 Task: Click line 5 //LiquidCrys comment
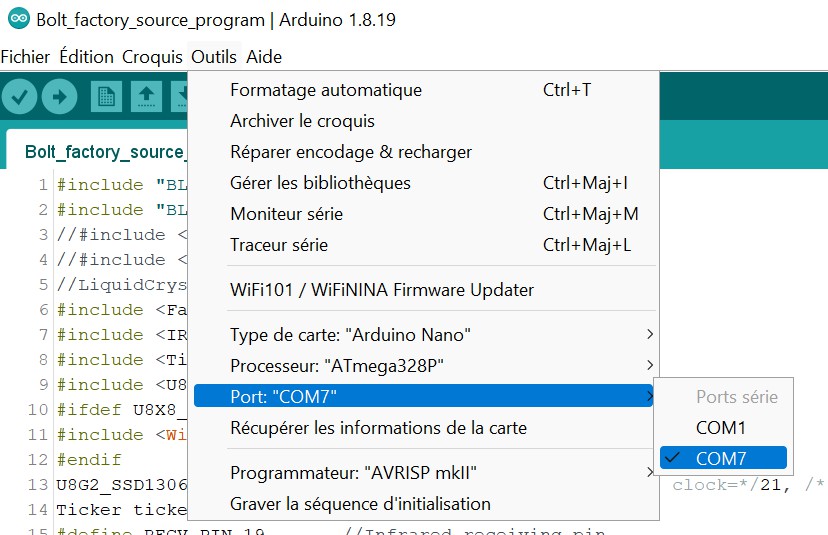[x=121, y=285]
